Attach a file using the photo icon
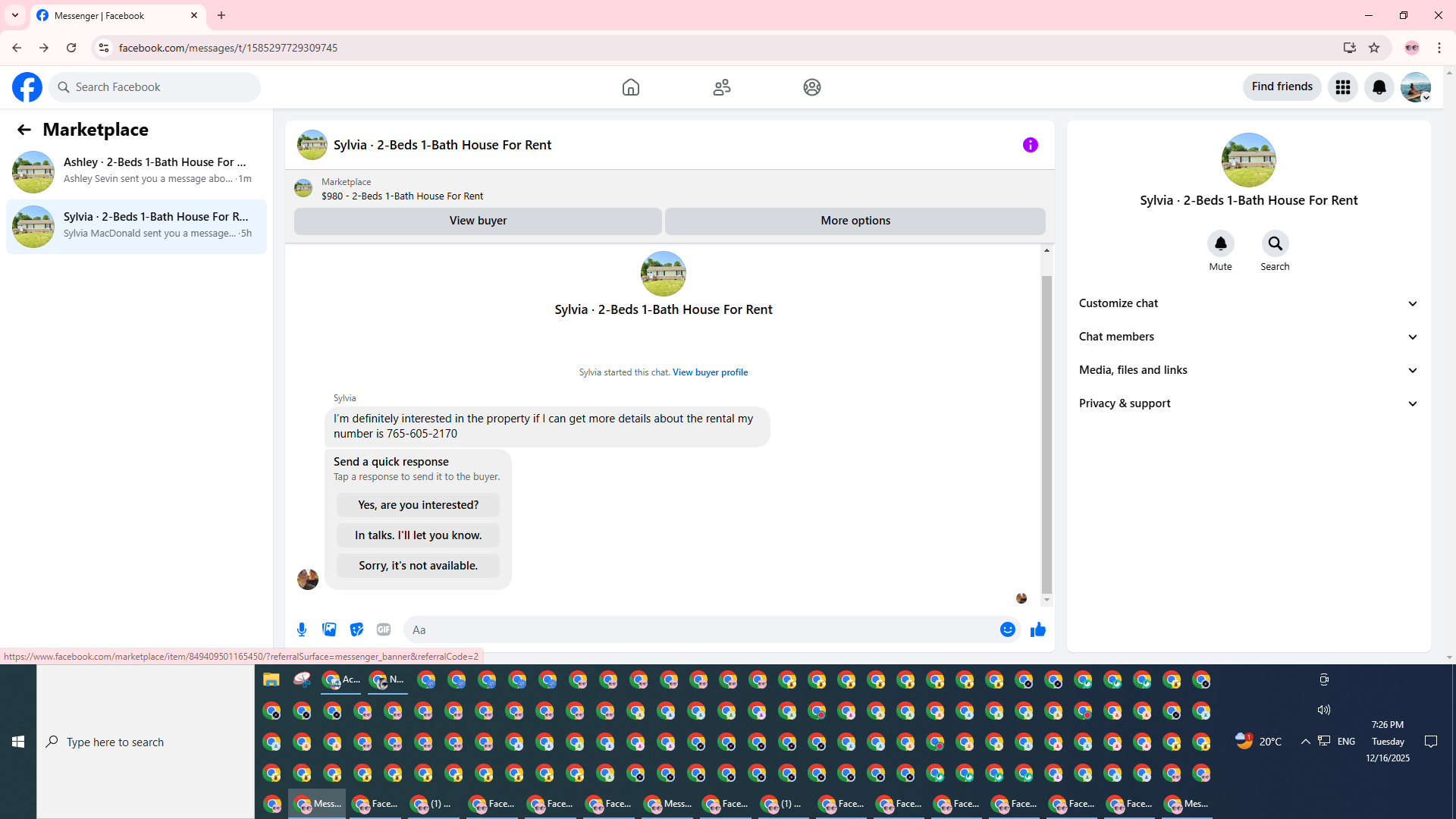The height and width of the screenshot is (819, 1456). 329,629
